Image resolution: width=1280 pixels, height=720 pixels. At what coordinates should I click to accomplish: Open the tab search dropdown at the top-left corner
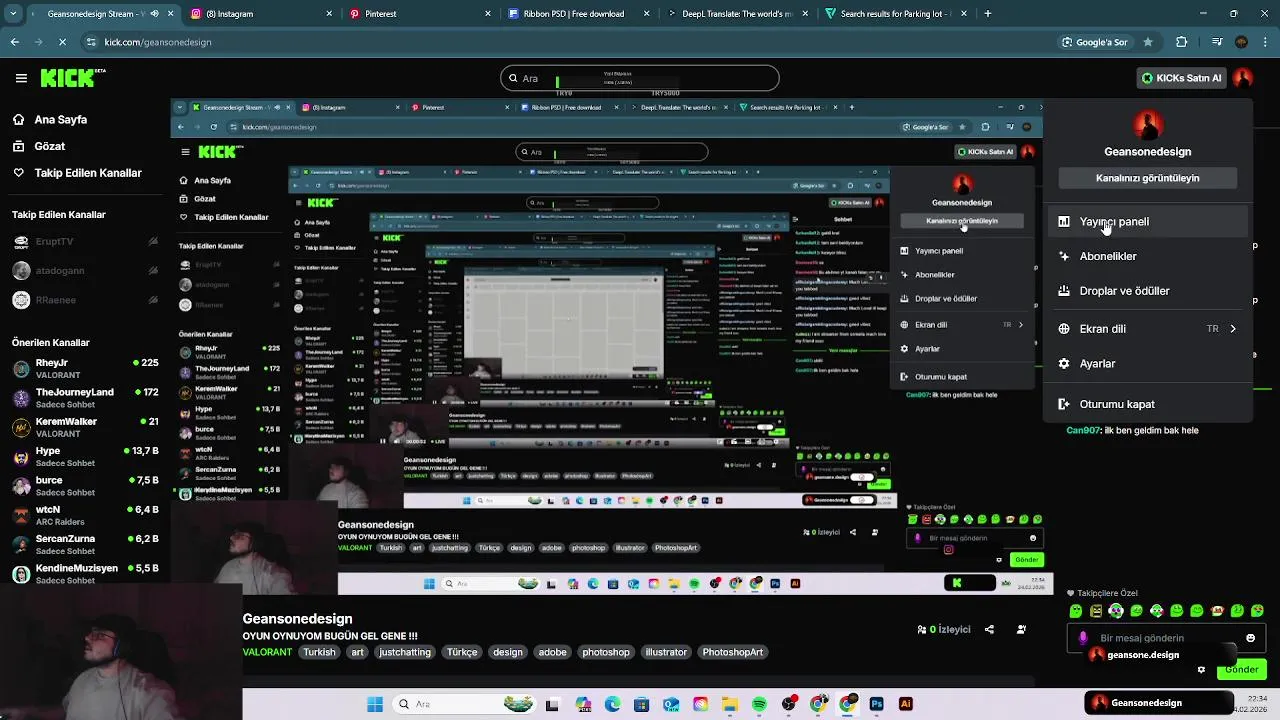(11, 14)
